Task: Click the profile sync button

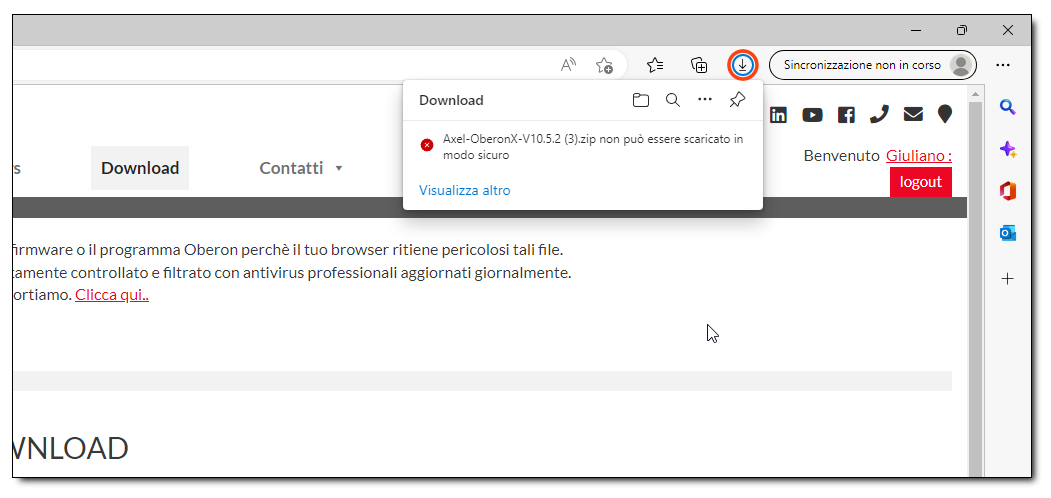Action: pos(873,65)
